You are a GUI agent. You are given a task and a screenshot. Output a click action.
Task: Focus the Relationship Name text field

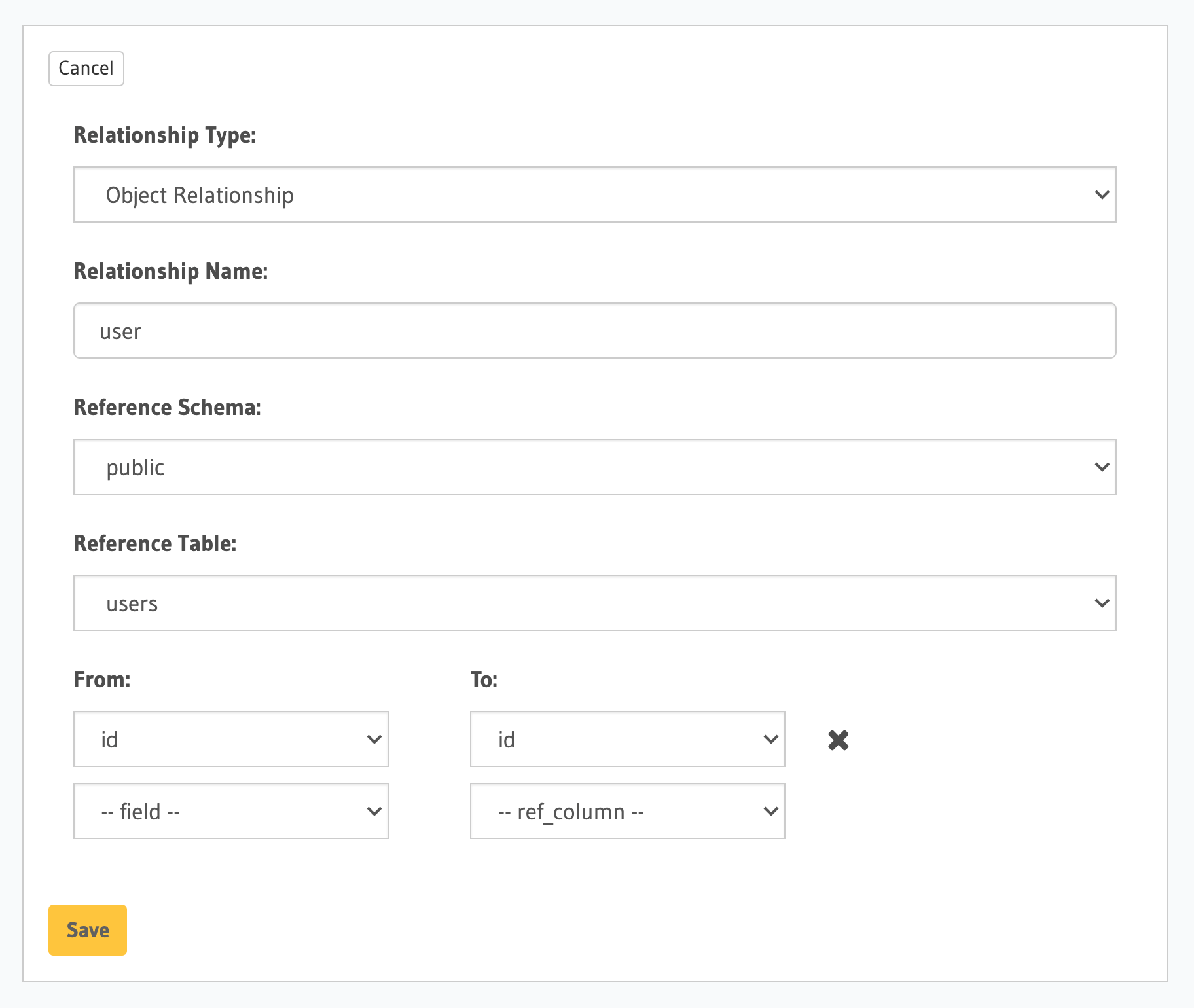click(594, 331)
